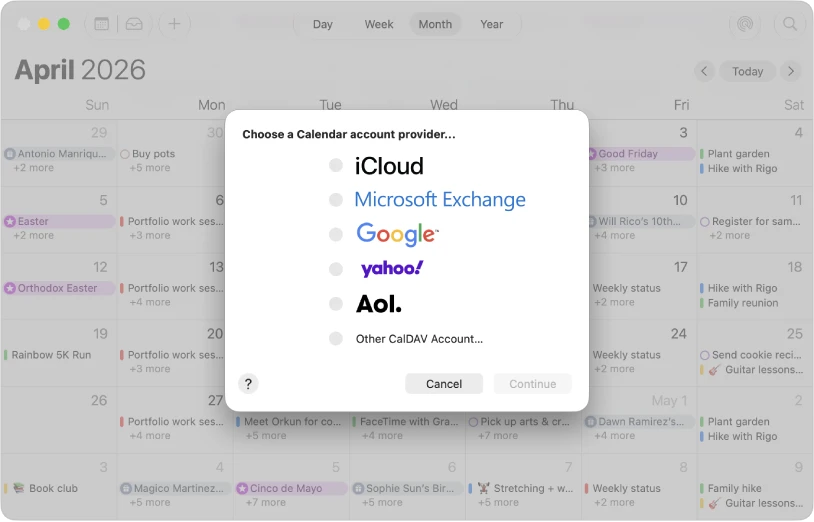The width and height of the screenshot is (814, 522).
Task: Click the iCloud logo
Action: pyautogui.click(x=389, y=166)
